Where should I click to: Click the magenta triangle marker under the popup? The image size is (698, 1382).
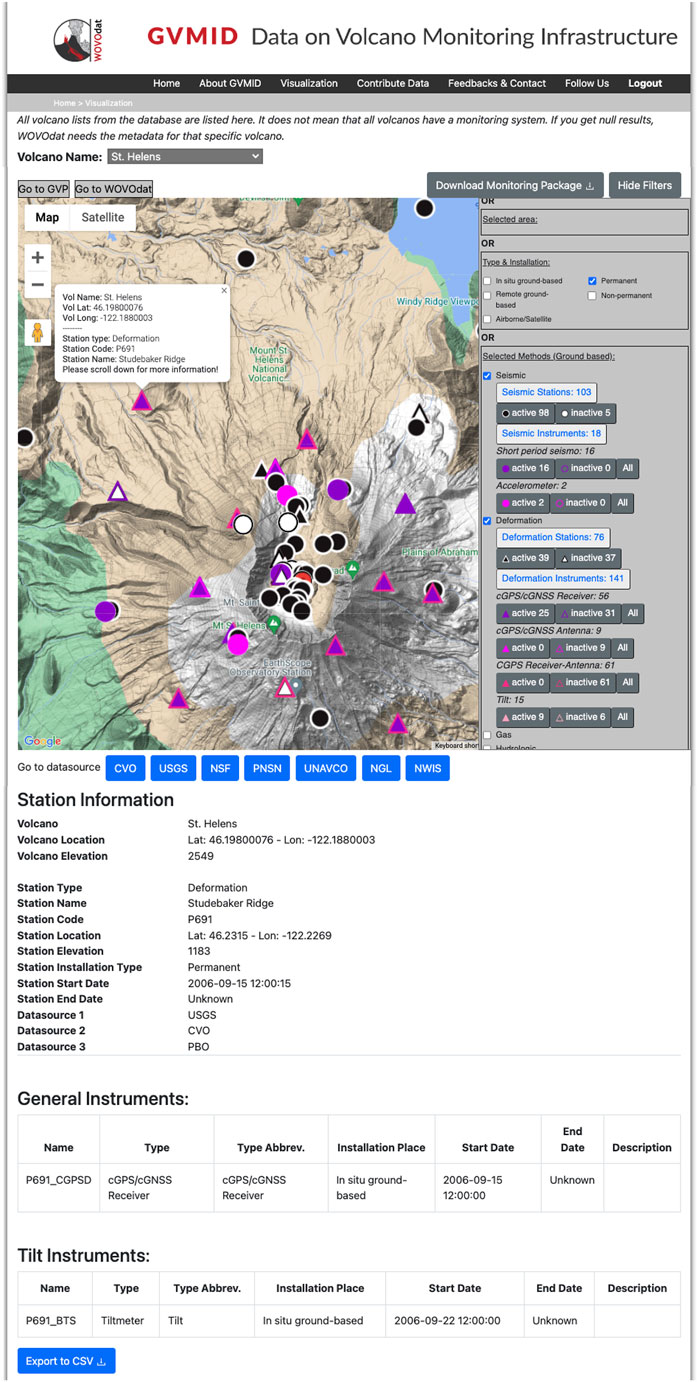(x=142, y=401)
